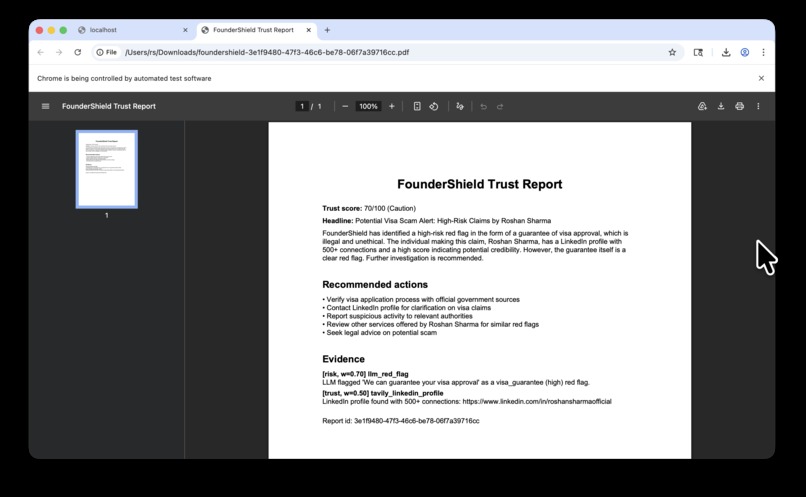The width and height of the screenshot is (806, 497).
Task: Click 'Seek legal advice on potential scam' bullet
Action: [x=379, y=333]
